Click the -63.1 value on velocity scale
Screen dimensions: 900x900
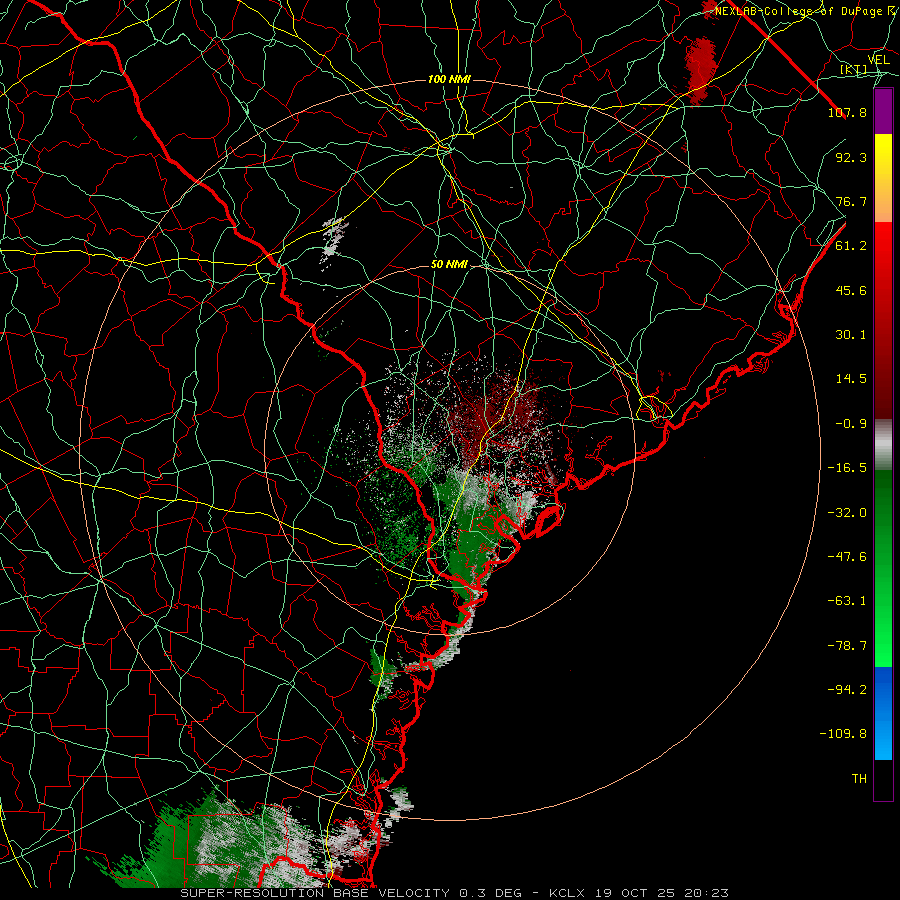[847, 601]
